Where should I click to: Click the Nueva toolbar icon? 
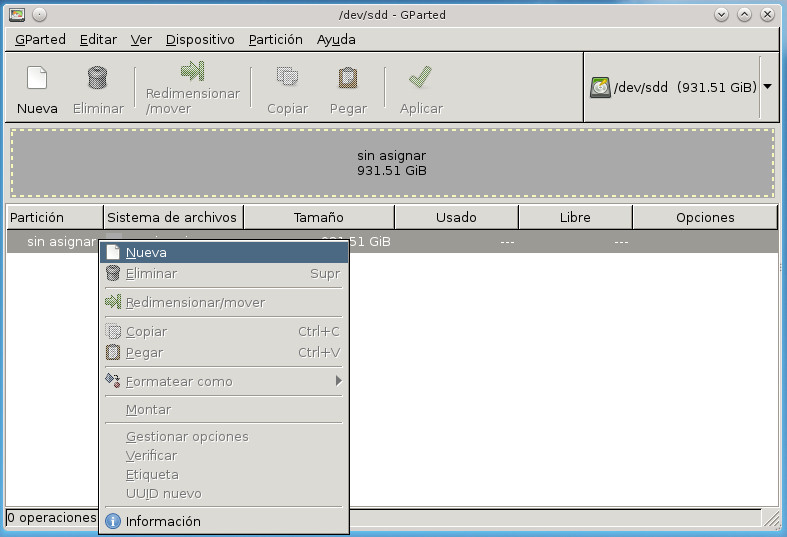click(37, 78)
